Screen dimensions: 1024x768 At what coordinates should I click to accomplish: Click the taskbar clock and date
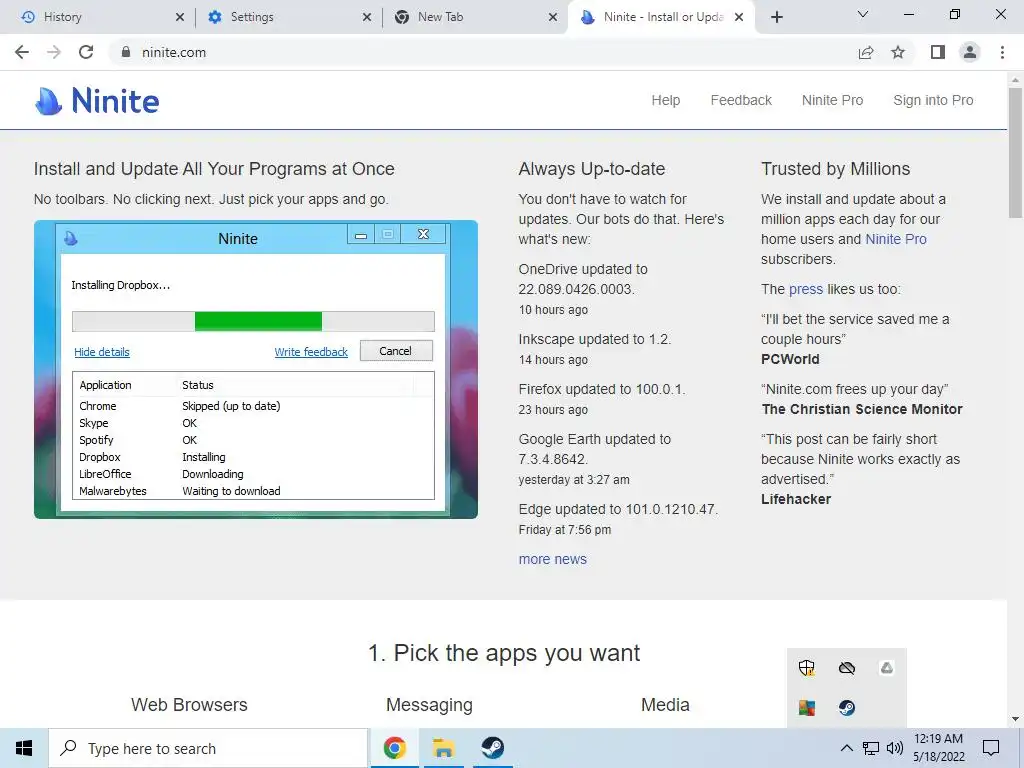938,748
